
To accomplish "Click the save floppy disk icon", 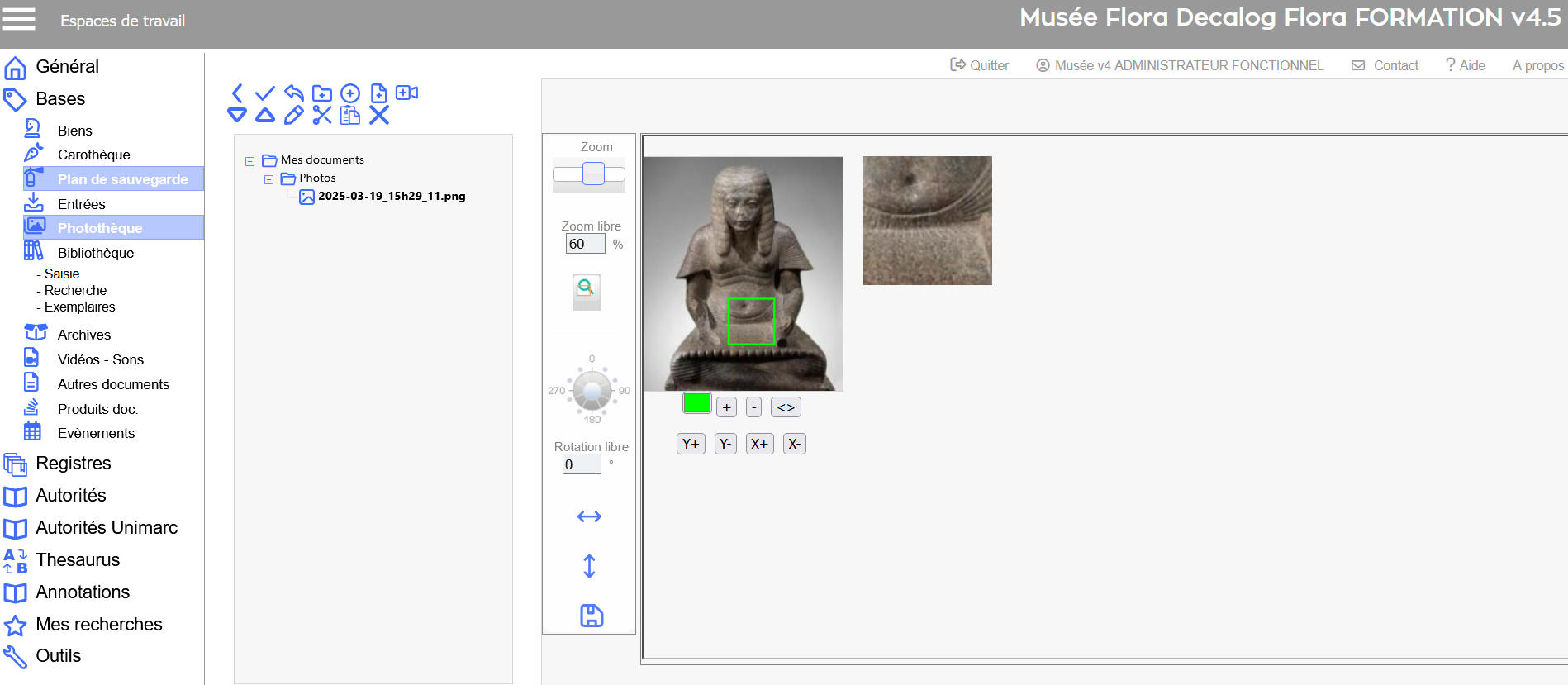I will tap(592, 616).
